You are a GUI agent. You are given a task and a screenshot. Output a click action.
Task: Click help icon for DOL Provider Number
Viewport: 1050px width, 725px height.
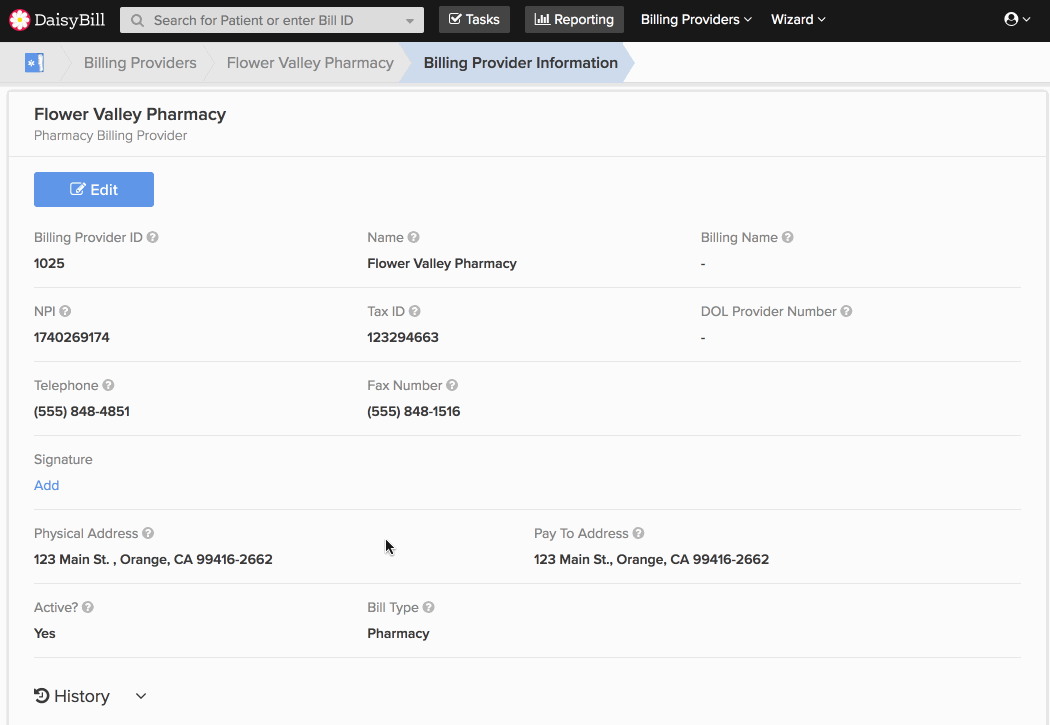[x=846, y=311]
